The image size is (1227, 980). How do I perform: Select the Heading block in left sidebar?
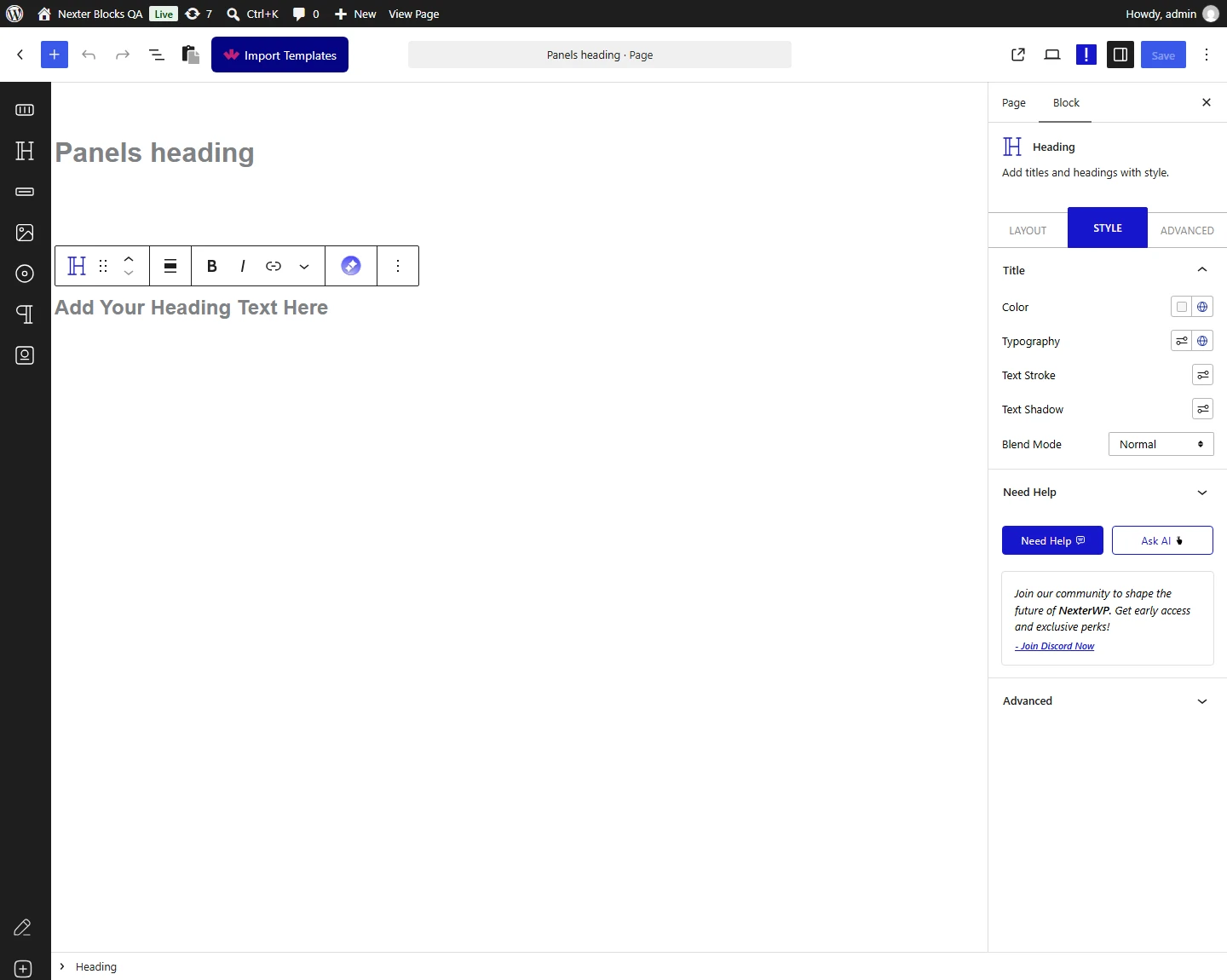pos(25,151)
